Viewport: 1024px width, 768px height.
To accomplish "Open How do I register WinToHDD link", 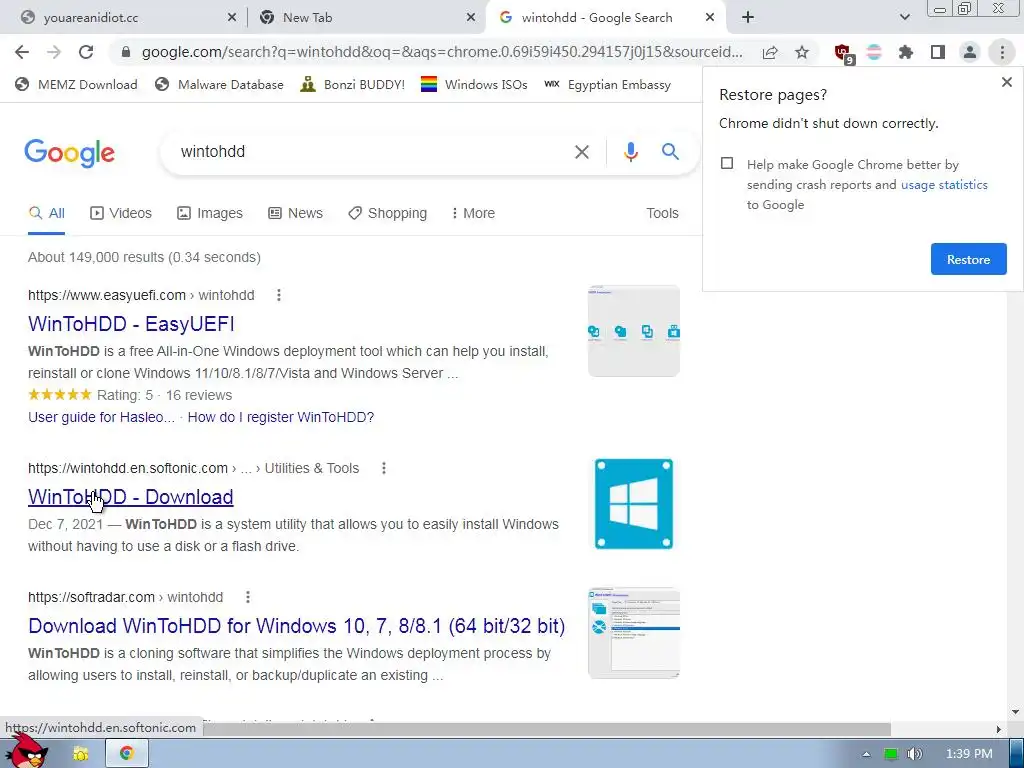I will 281,417.
